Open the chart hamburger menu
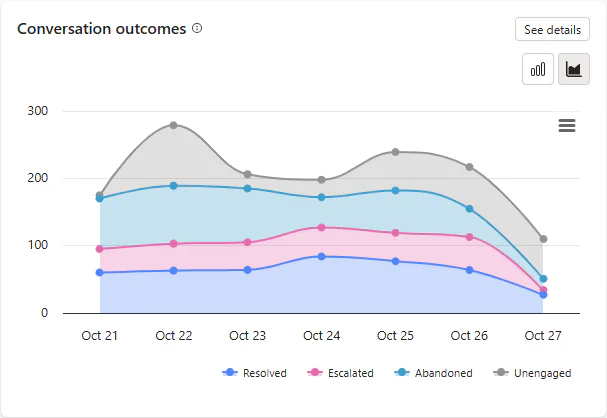The height and width of the screenshot is (418, 607). click(567, 125)
